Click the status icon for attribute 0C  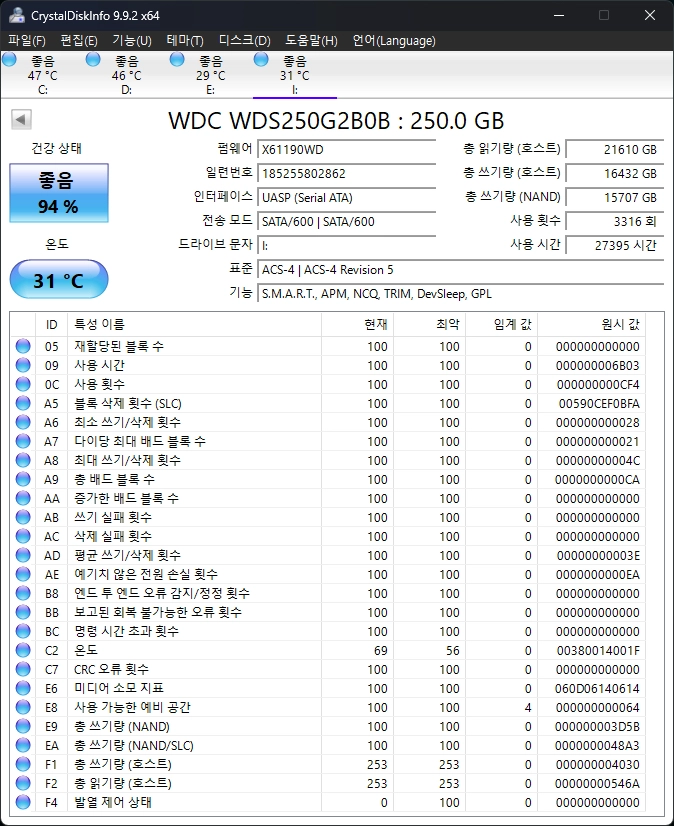click(23, 384)
